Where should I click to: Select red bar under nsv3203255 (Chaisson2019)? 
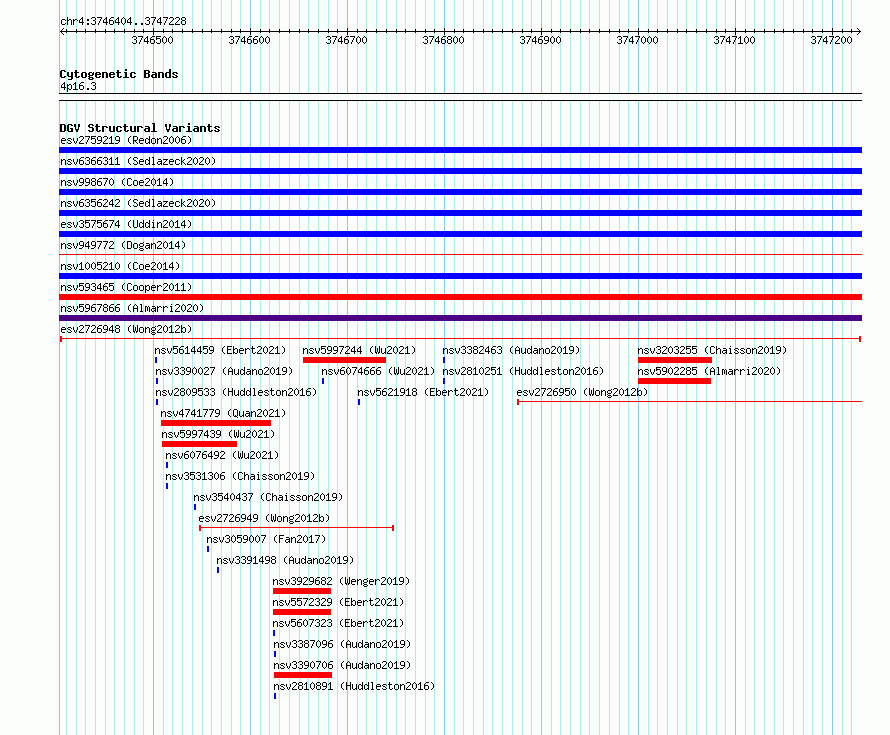pos(675,360)
